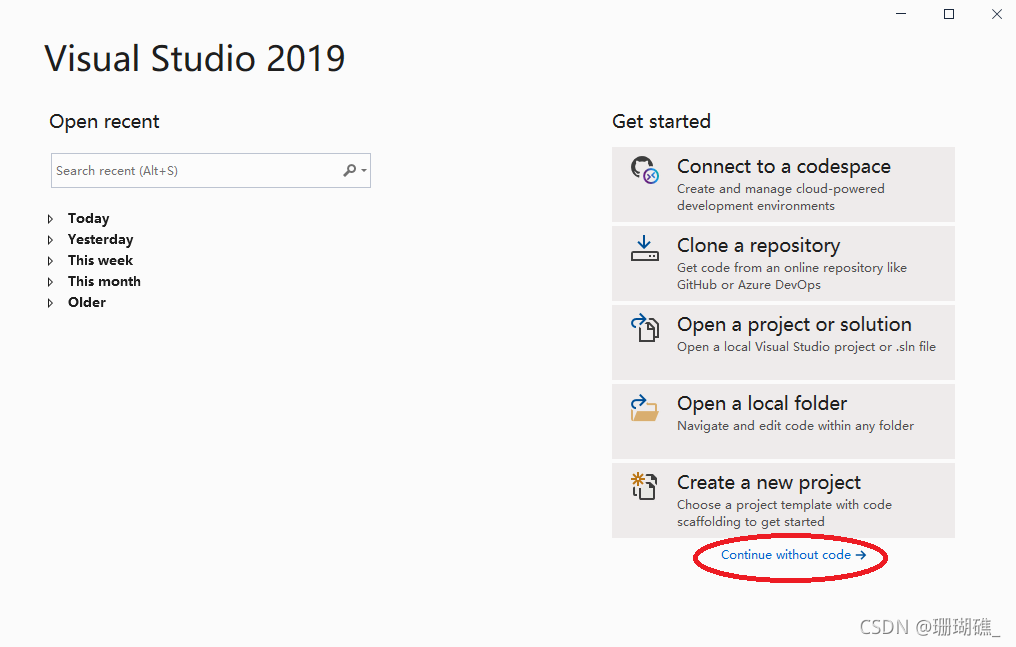Expand the This week group

click(x=51, y=261)
